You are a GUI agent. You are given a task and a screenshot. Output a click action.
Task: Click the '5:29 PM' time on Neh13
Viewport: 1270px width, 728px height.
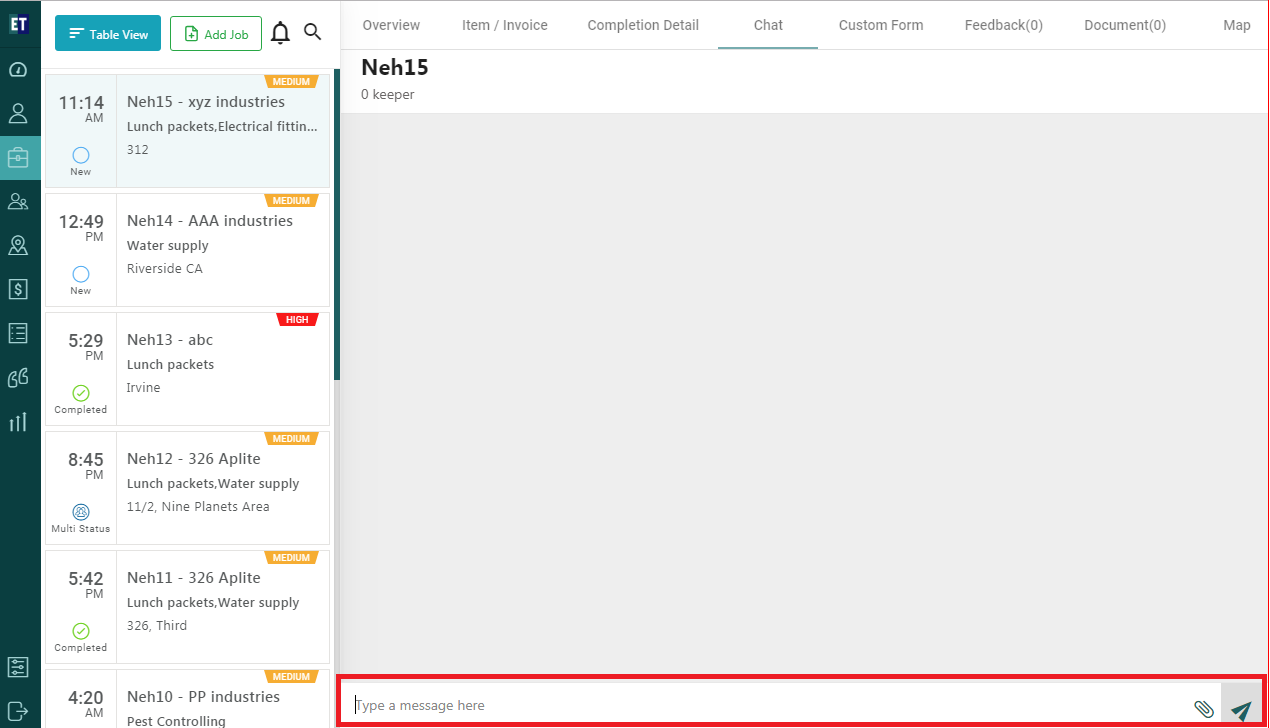click(85, 347)
